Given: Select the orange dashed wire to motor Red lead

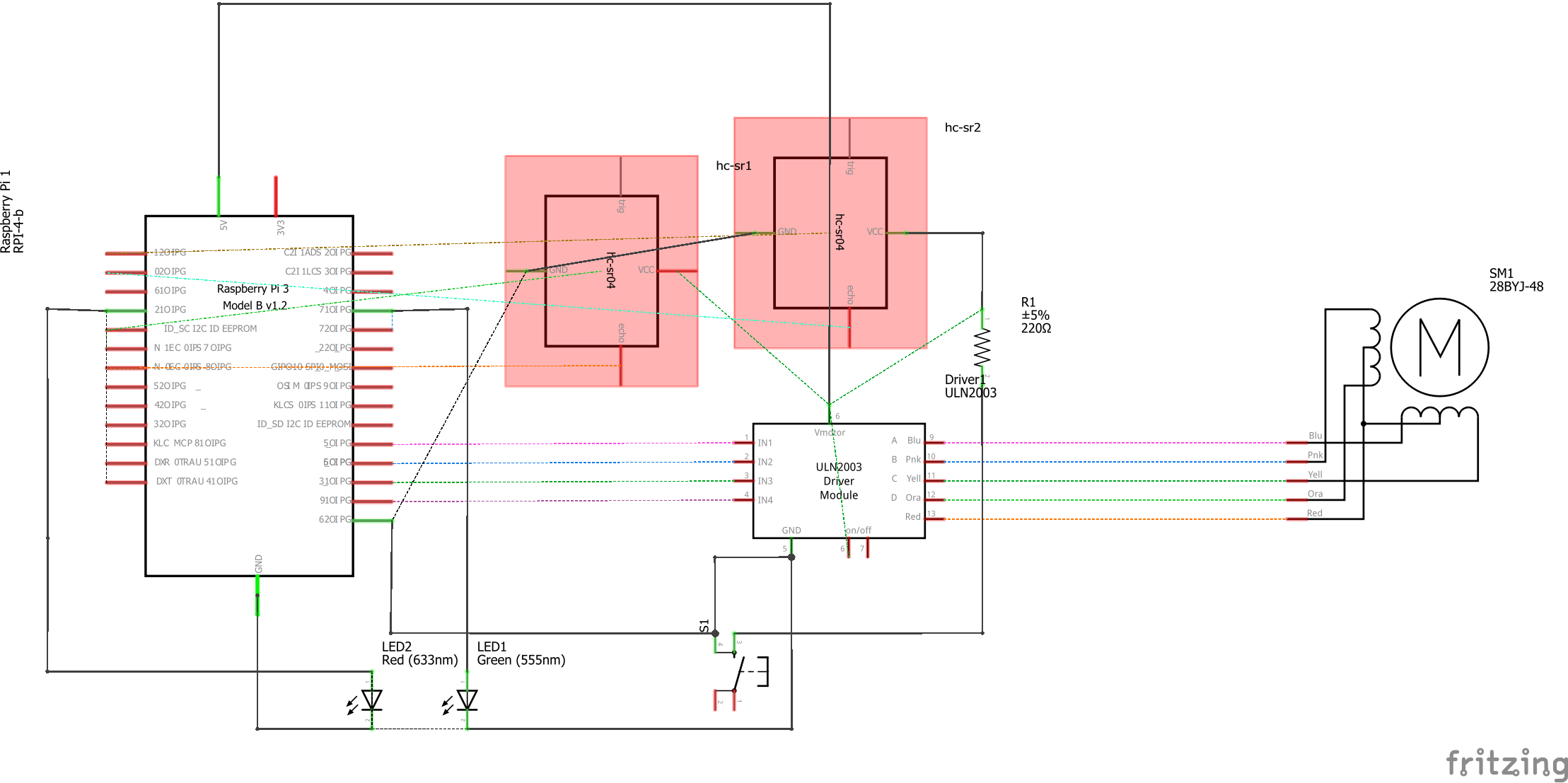Looking at the screenshot, I should (x=1115, y=519).
